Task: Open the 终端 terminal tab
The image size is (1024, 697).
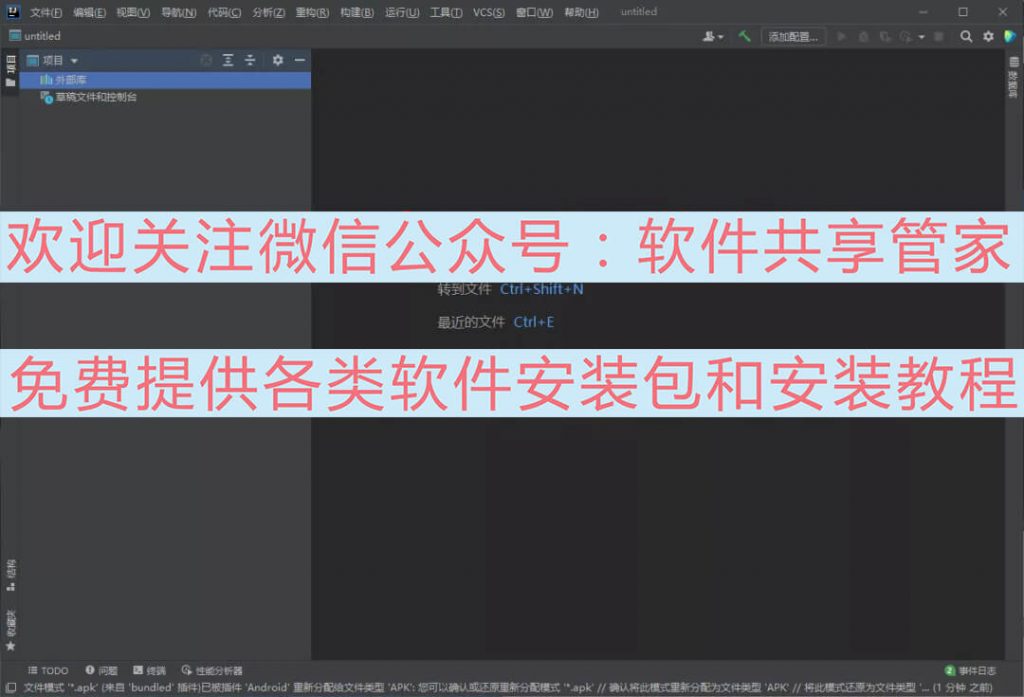Action: point(150,670)
